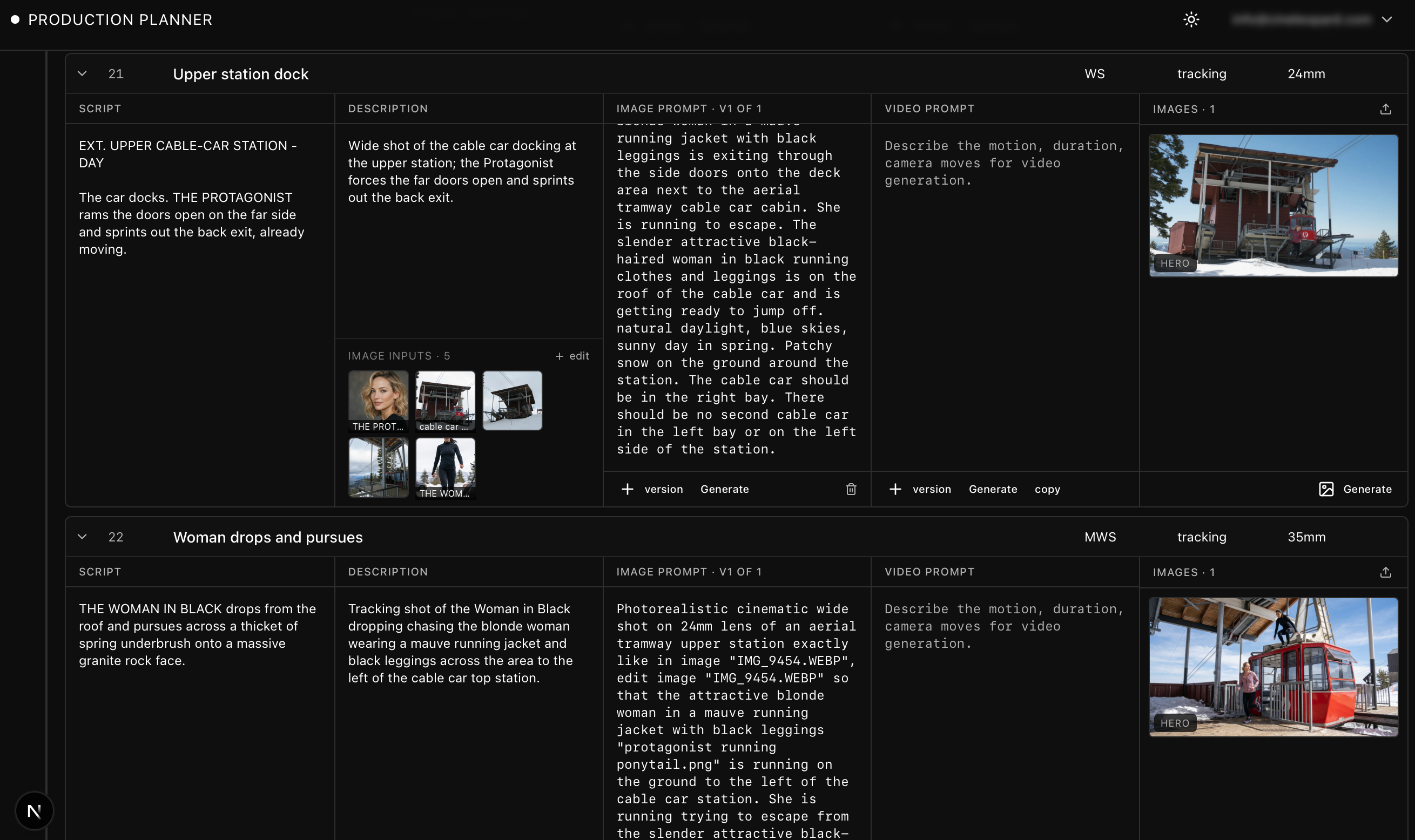Change 35mm lens for shot 22
Image resolution: width=1415 pixels, height=840 pixels.
coord(1306,537)
